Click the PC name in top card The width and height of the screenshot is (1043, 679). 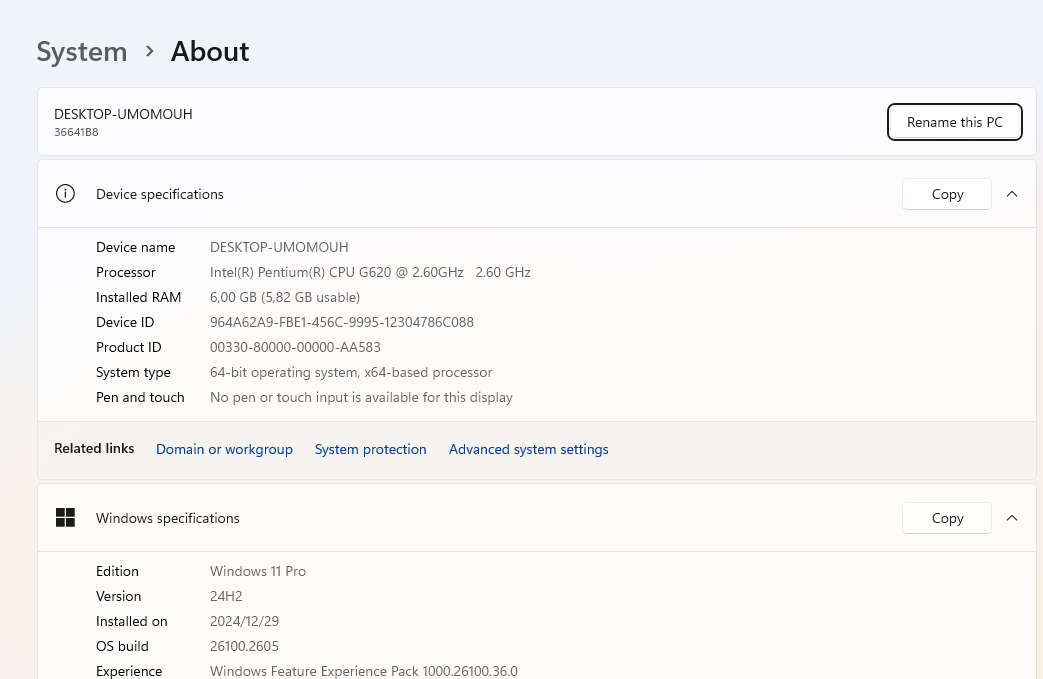click(123, 114)
